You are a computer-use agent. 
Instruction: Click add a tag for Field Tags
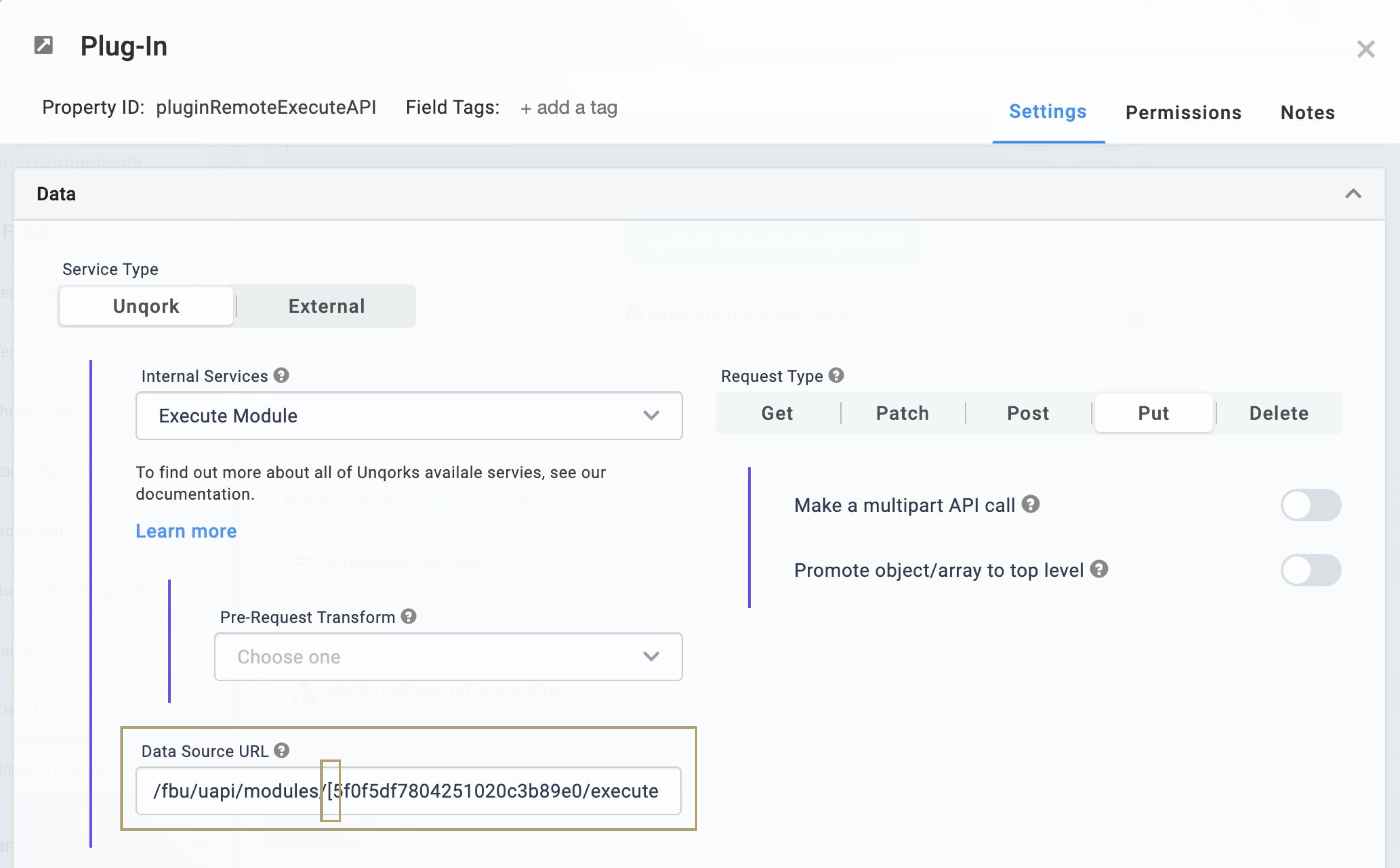coord(569,107)
